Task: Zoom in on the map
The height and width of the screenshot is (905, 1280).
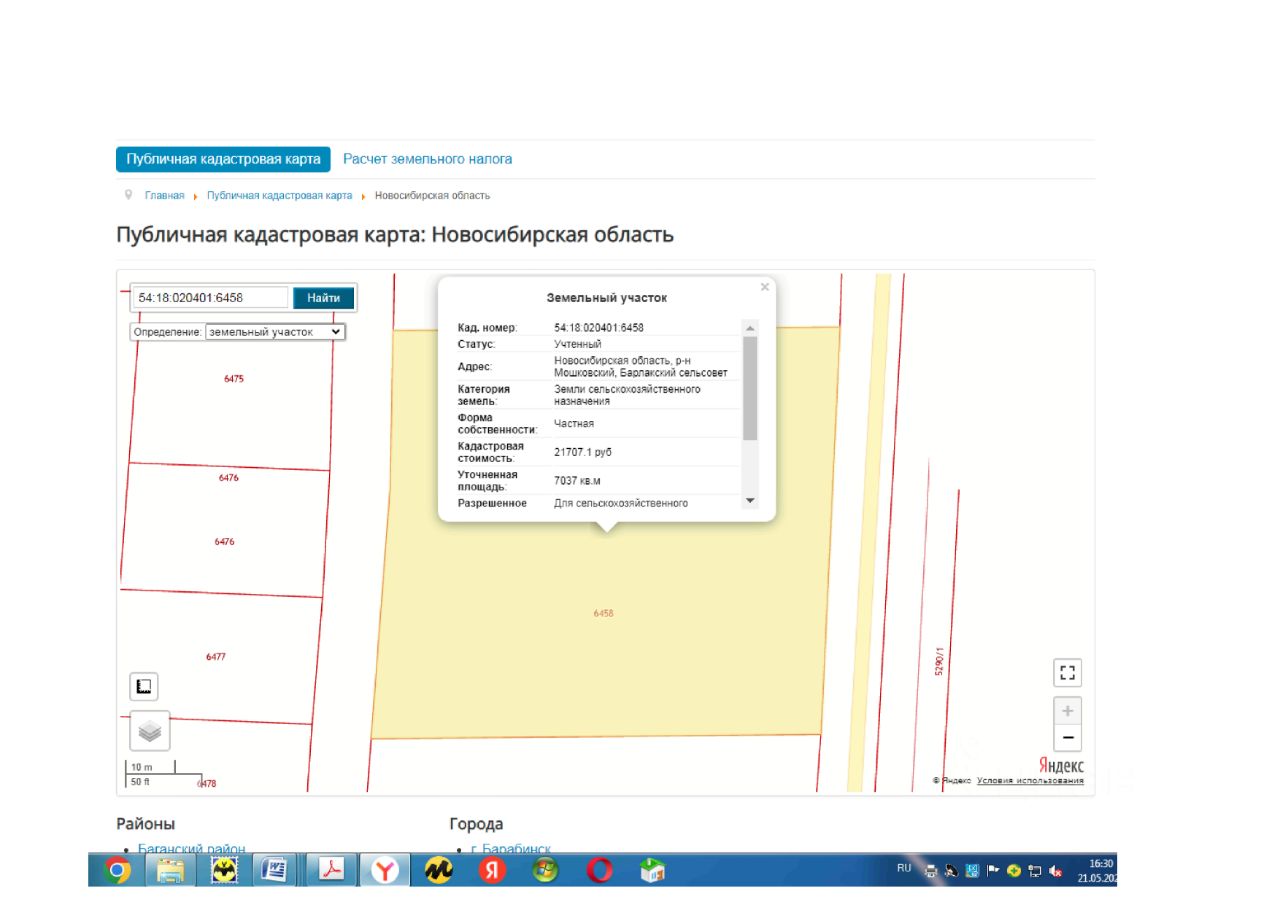Action: click(x=1067, y=711)
